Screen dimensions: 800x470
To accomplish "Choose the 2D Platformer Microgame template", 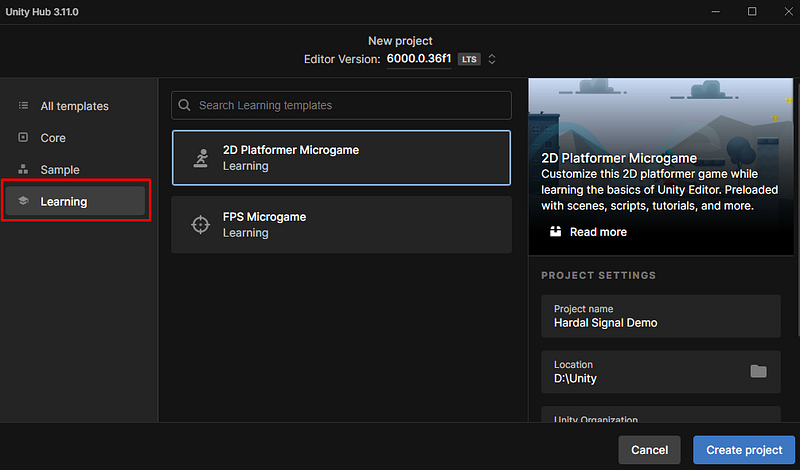I will [341, 158].
